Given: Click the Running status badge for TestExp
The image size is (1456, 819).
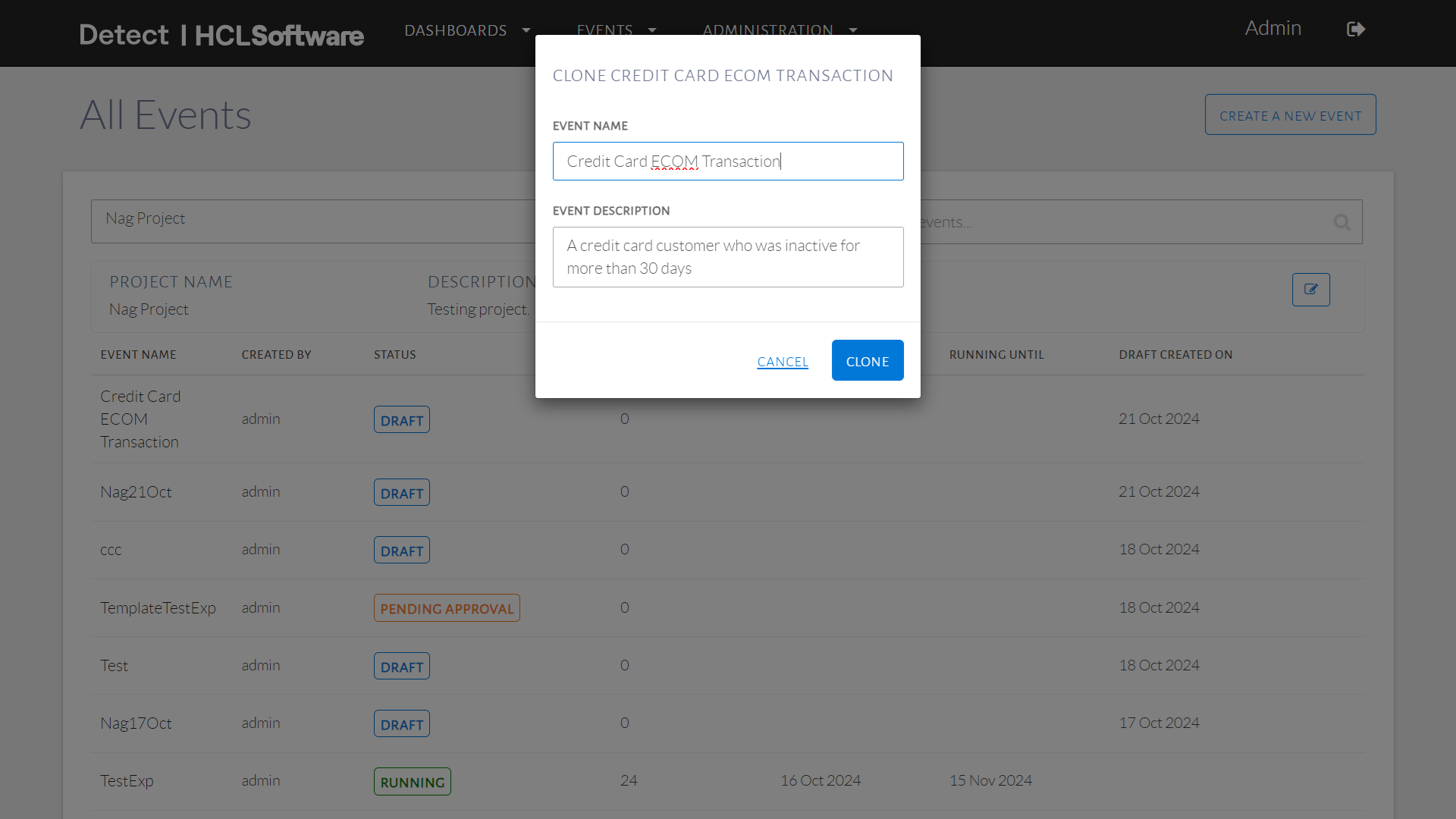Looking at the screenshot, I should [x=412, y=782].
